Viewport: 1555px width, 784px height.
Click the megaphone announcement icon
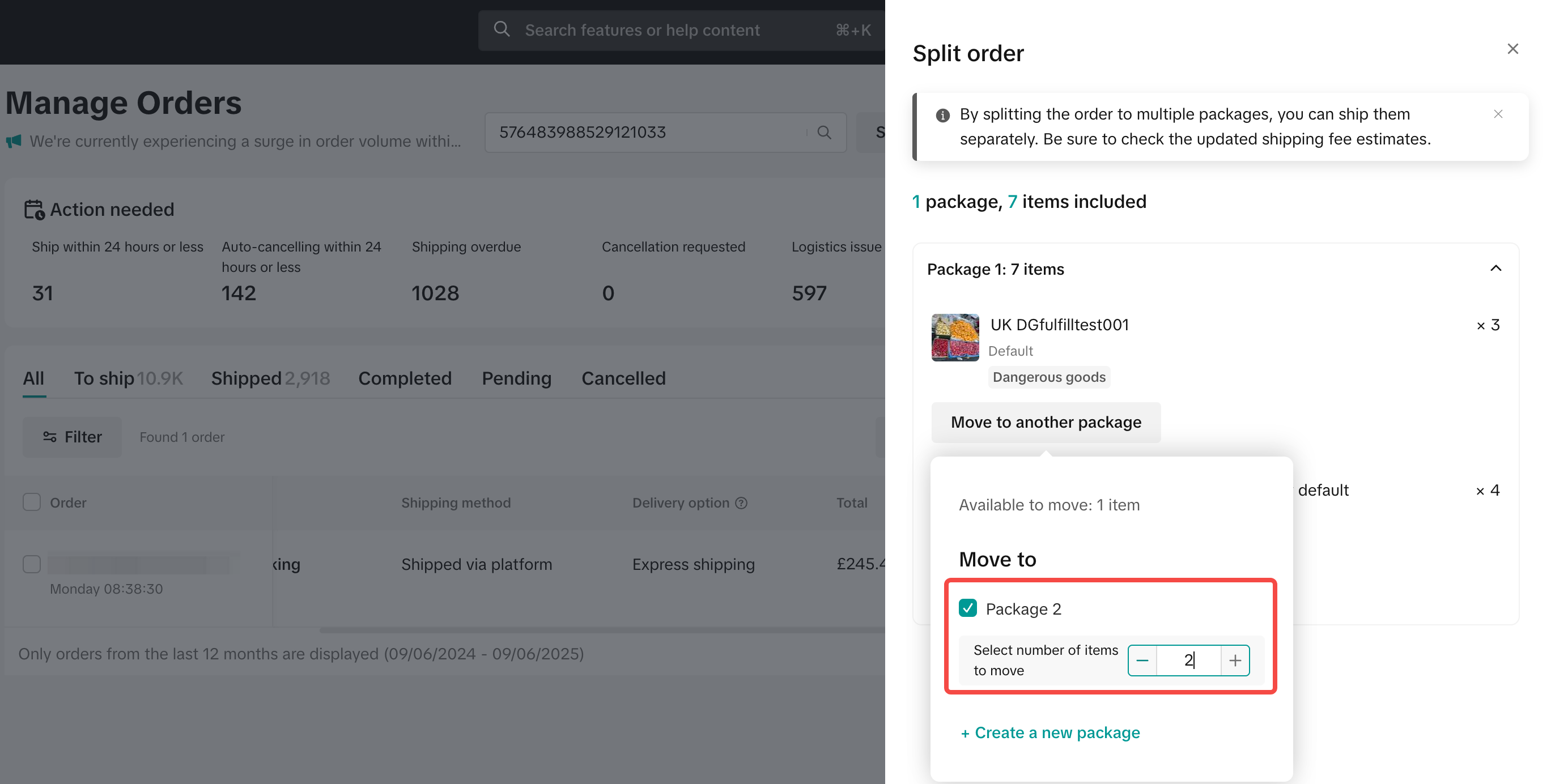(14, 141)
